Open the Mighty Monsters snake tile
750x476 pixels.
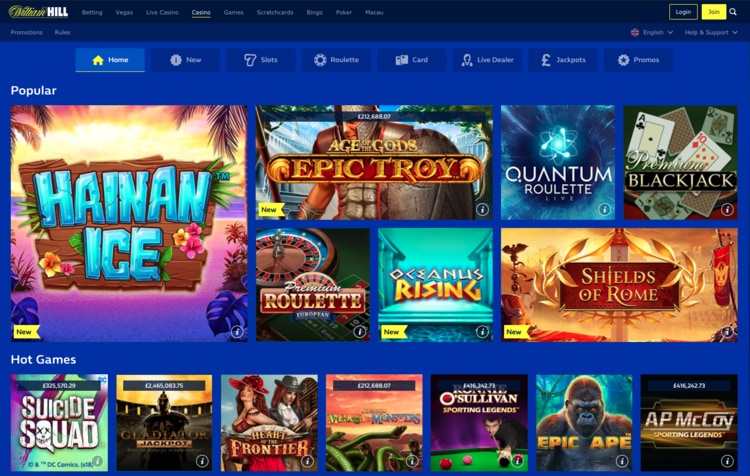pos(374,423)
